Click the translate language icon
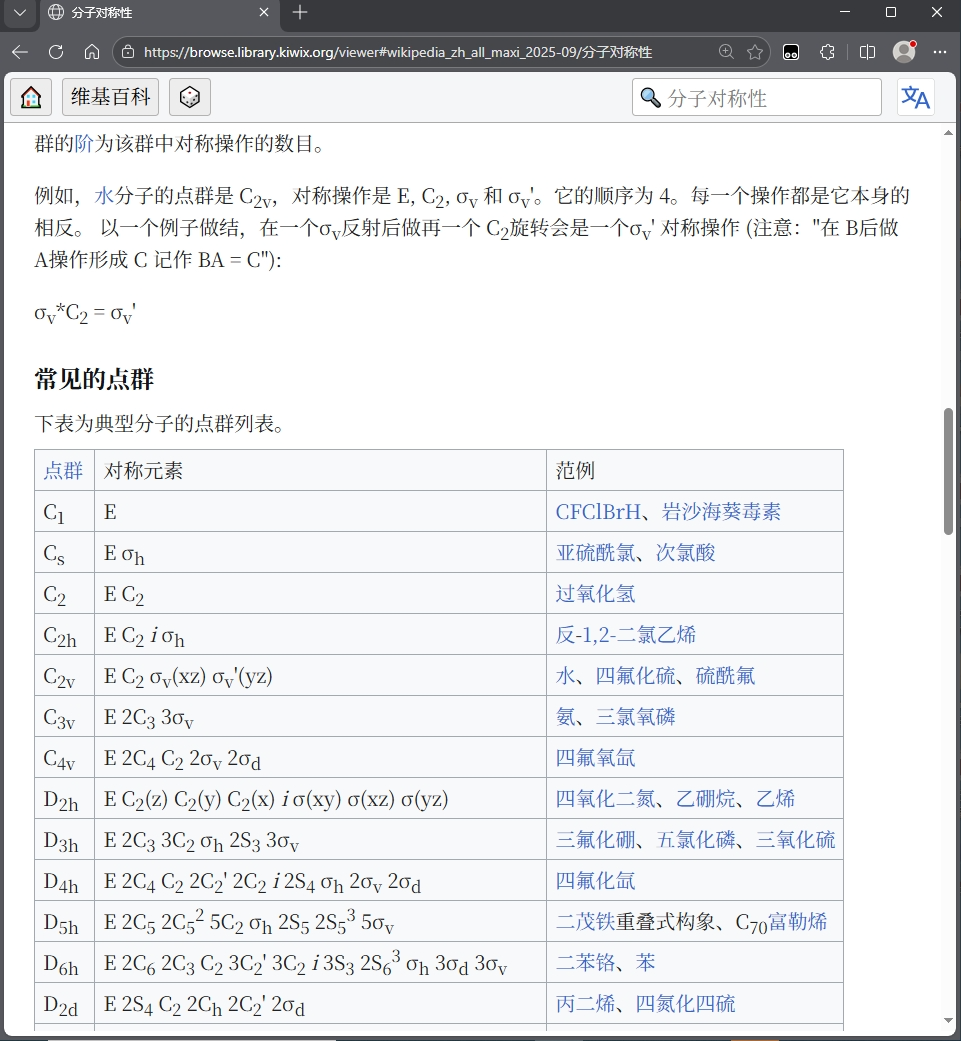Image resolution: width=961 pixels, height=1041 pixels. pos(915,97)
